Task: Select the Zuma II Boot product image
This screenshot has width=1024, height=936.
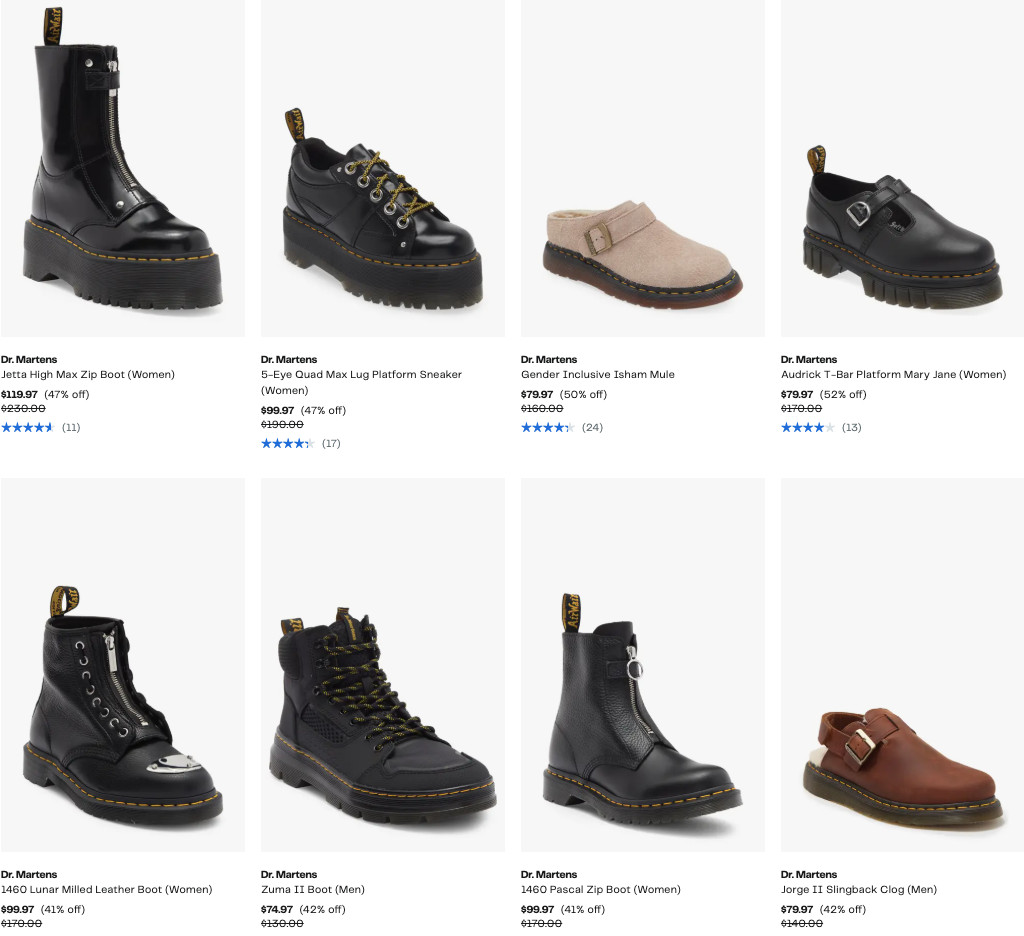Action: pyautogui.click(x=382, y=664)
